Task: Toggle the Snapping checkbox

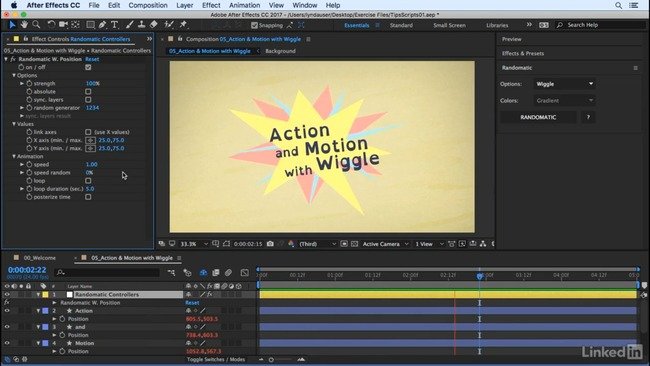Action: pyautogui.click(x=255, y=25)
